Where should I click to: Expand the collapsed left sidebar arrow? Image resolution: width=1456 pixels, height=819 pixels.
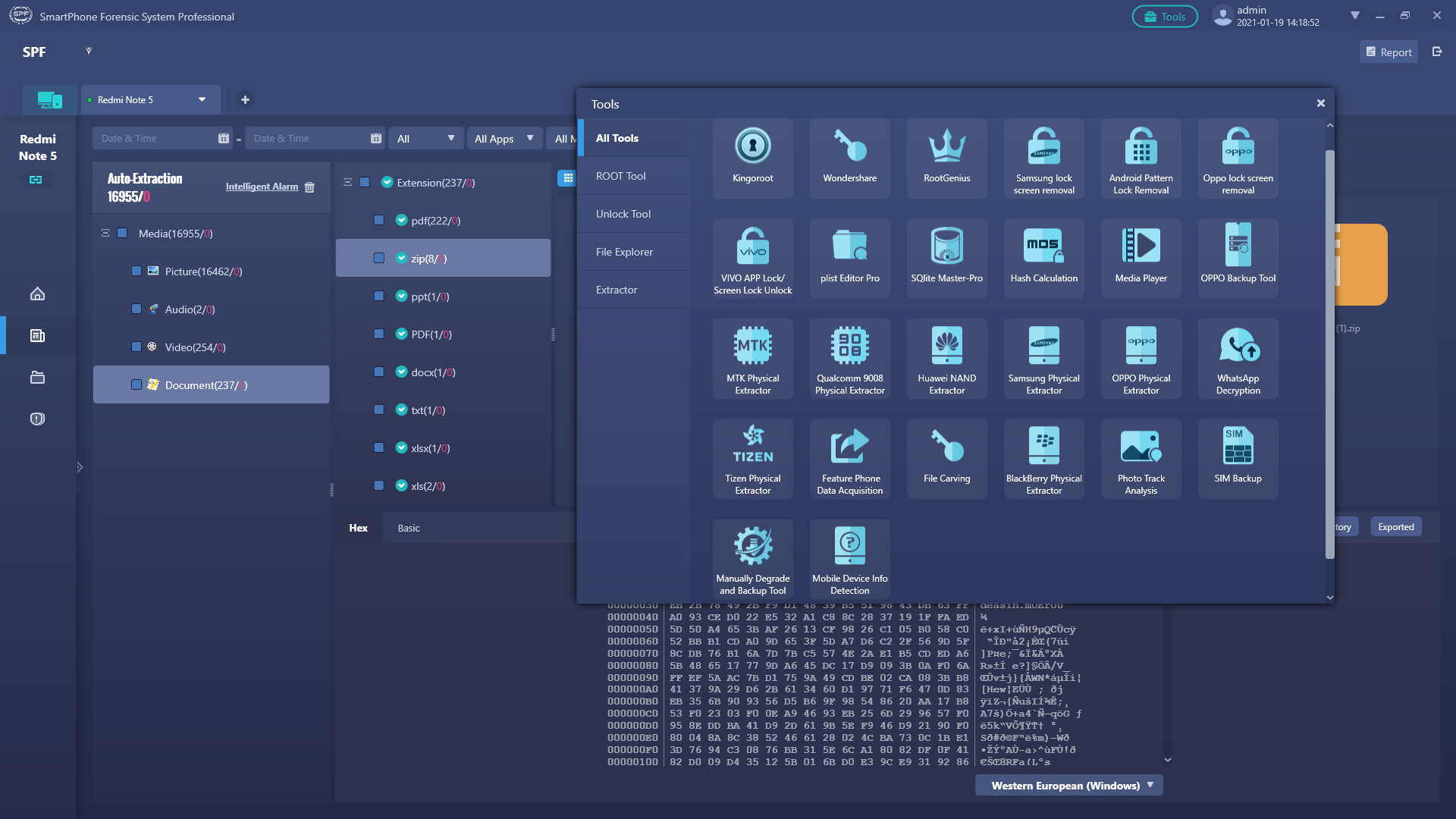click(80, 467)
